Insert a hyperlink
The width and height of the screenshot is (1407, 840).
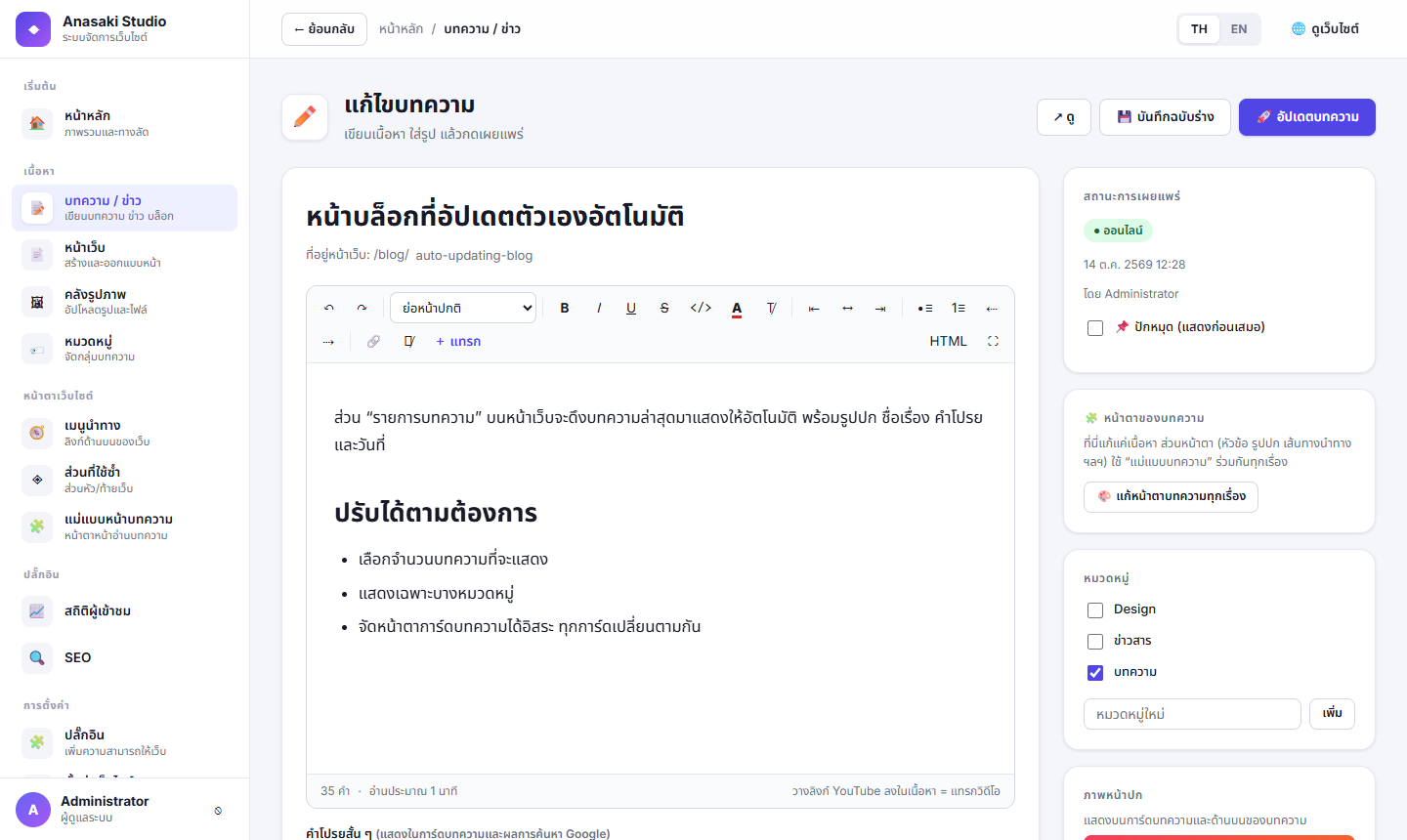[373, 341]
